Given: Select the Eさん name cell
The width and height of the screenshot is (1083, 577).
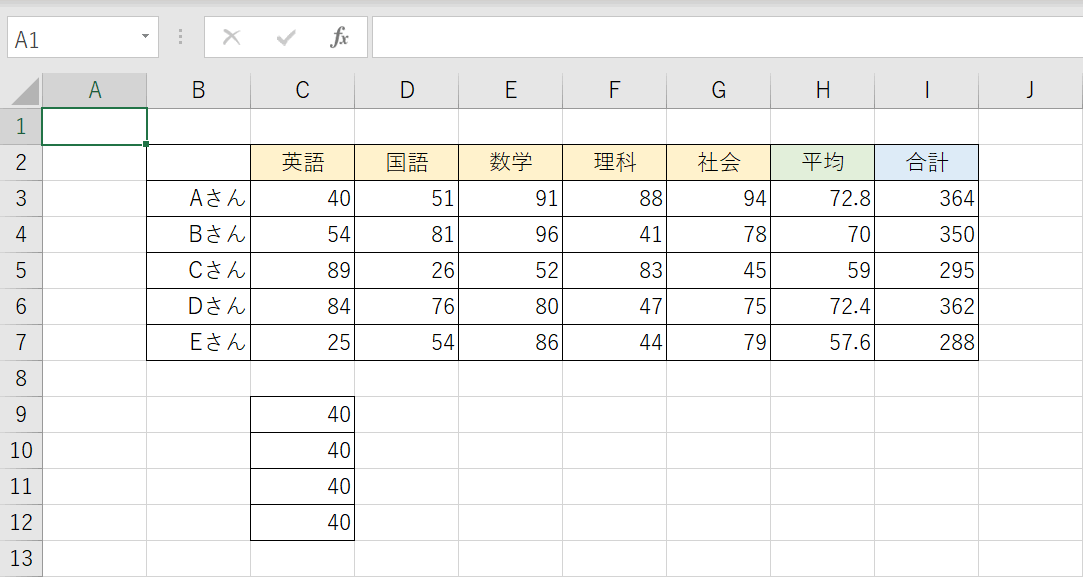Looking at the screenshot, I should 199,343.
